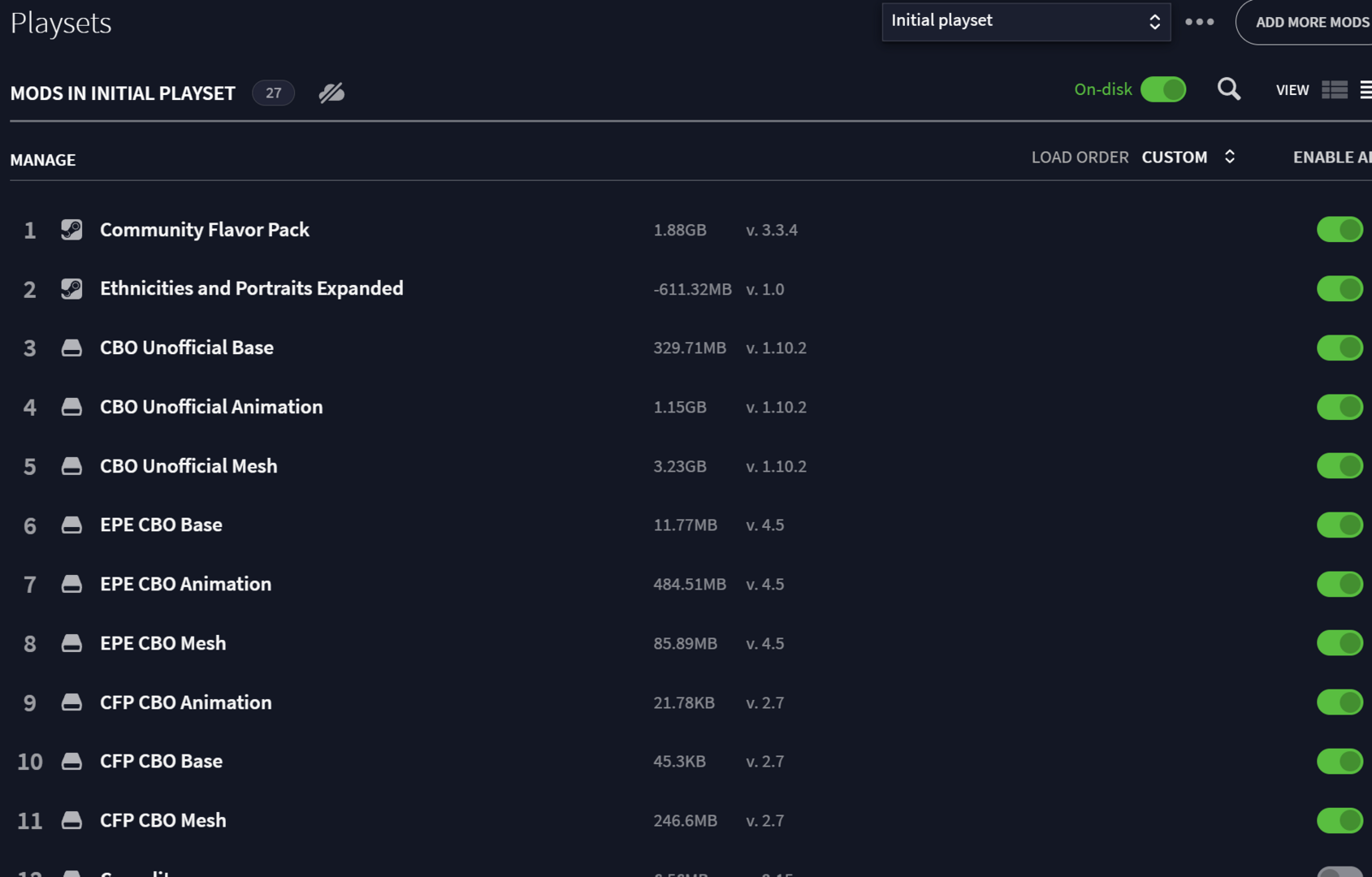This screenshot has height=877, width=1372.
Task: Click the Add More Mods button
Action: [1305, 22]
